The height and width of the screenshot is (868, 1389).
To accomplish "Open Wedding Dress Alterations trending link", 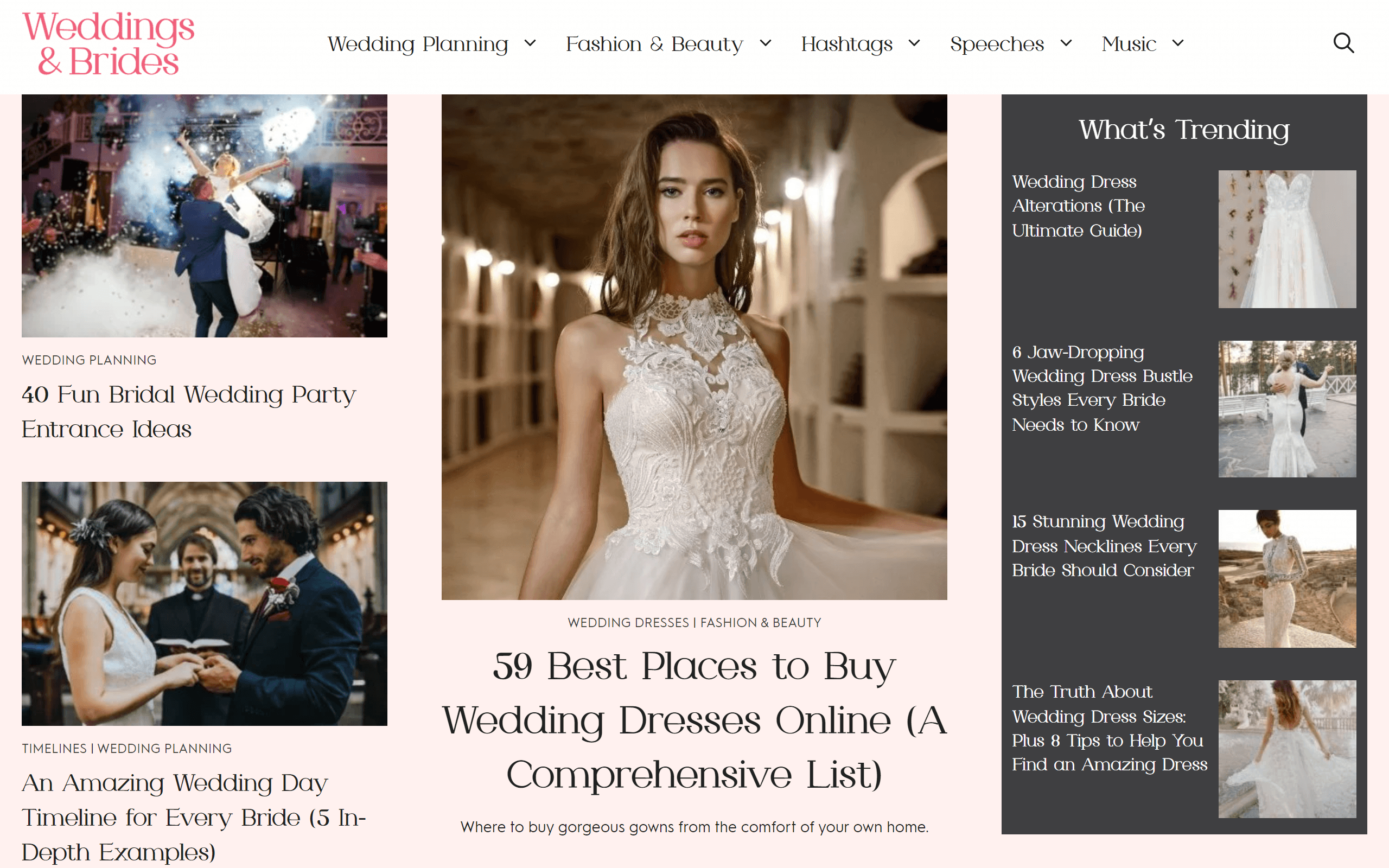I will [x=1078, y=206].
